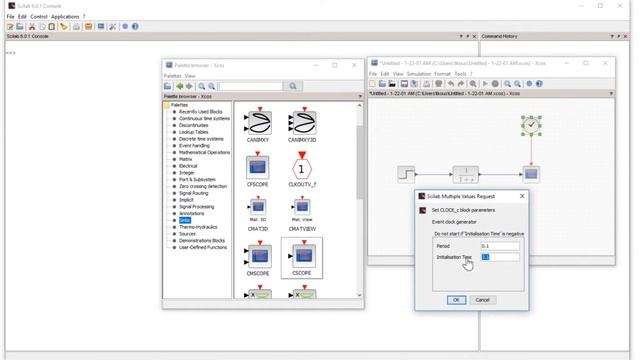Click the open file icon in console toolbar
The image size is (640, 360).
coord(20,27)
